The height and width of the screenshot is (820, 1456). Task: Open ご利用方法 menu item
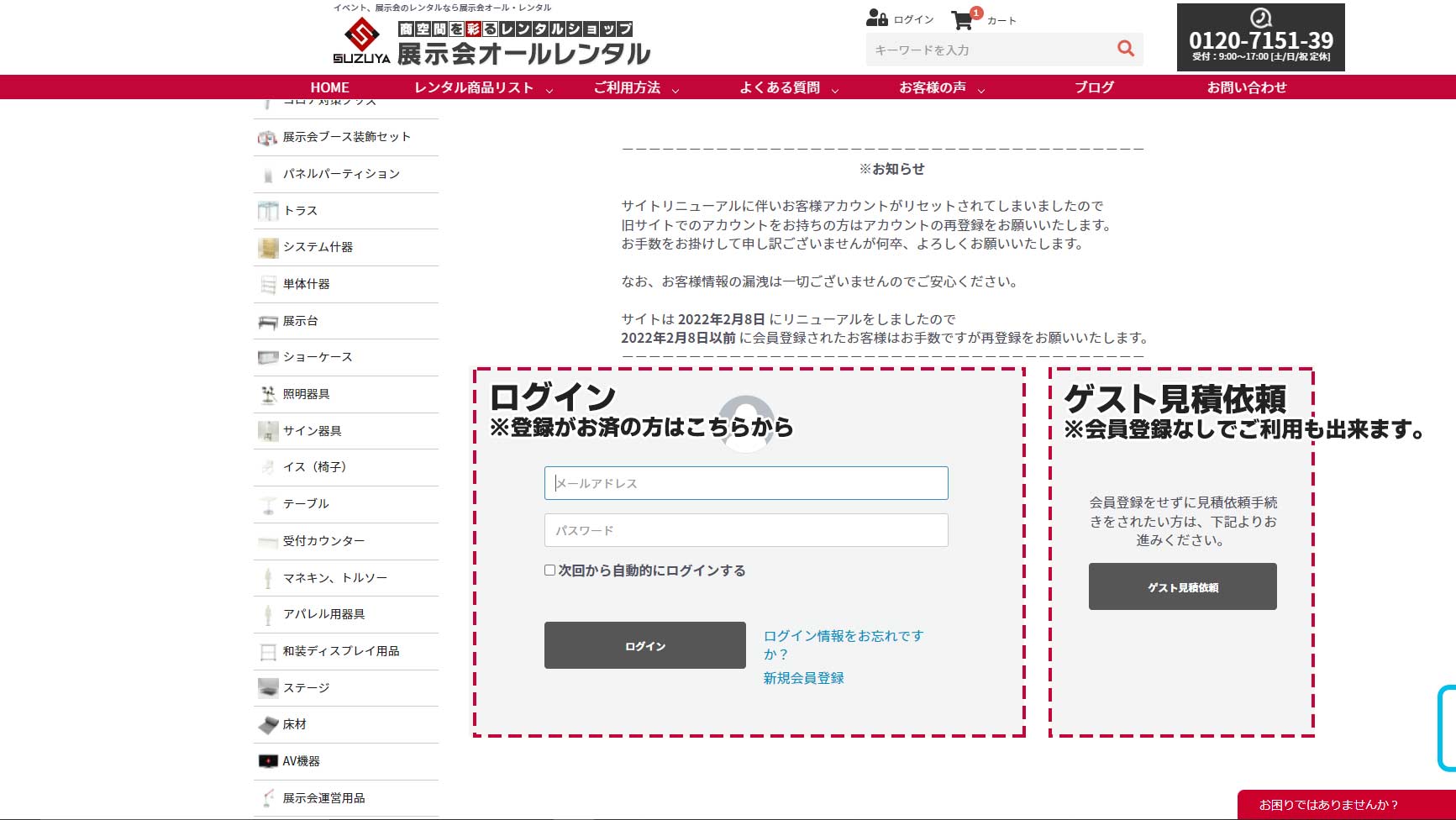click(627, 87)
